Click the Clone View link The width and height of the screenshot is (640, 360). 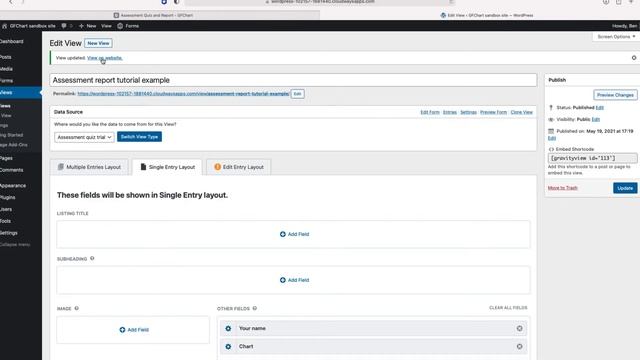[522, 112]
